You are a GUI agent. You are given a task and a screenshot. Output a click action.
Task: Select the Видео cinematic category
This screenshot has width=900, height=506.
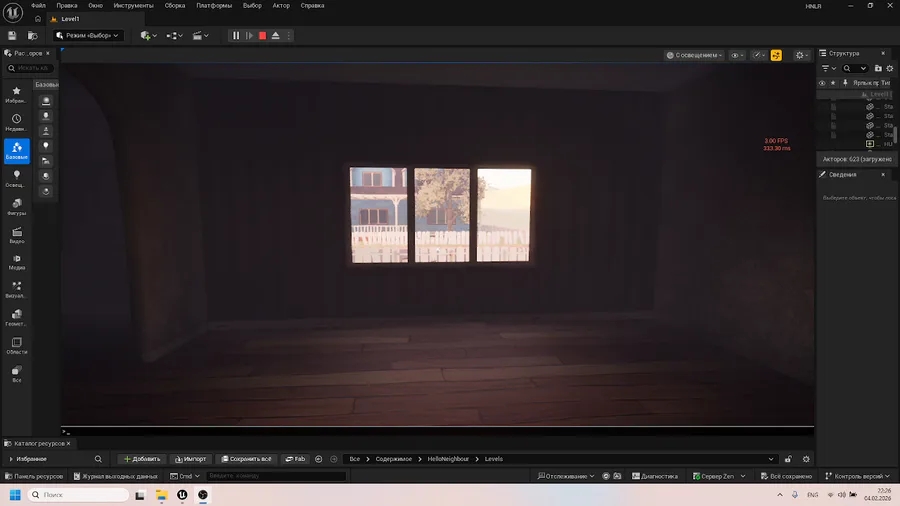coord(17,235)
